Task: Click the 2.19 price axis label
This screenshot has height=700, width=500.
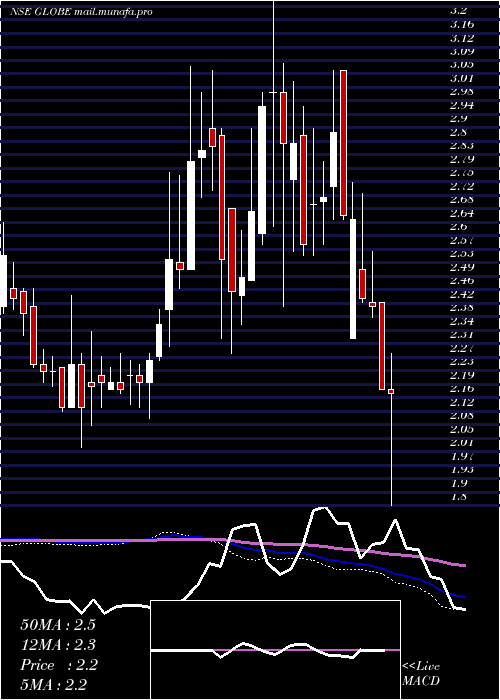Action: pyautogui.click(x=462, y=375)
